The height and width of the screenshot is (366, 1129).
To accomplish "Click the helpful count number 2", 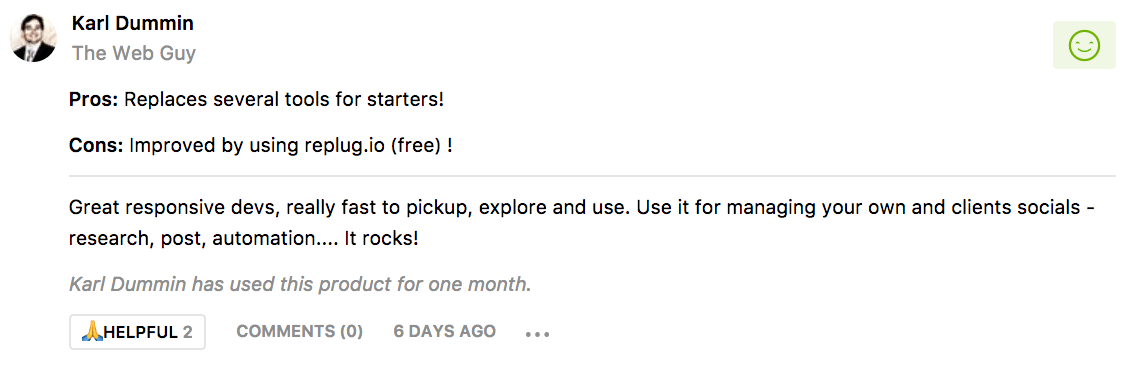I will pyautogui.click(x=187, y=332).
